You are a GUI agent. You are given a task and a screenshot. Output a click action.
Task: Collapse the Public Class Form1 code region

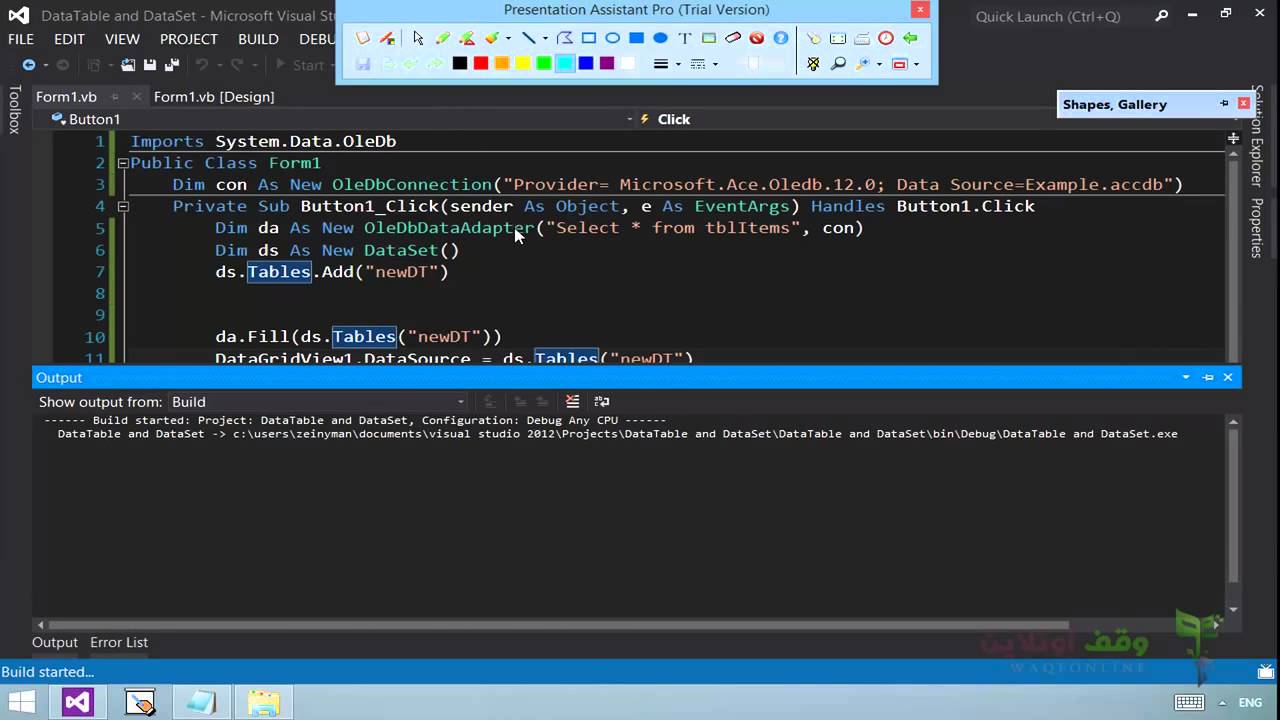pos(123,163)
